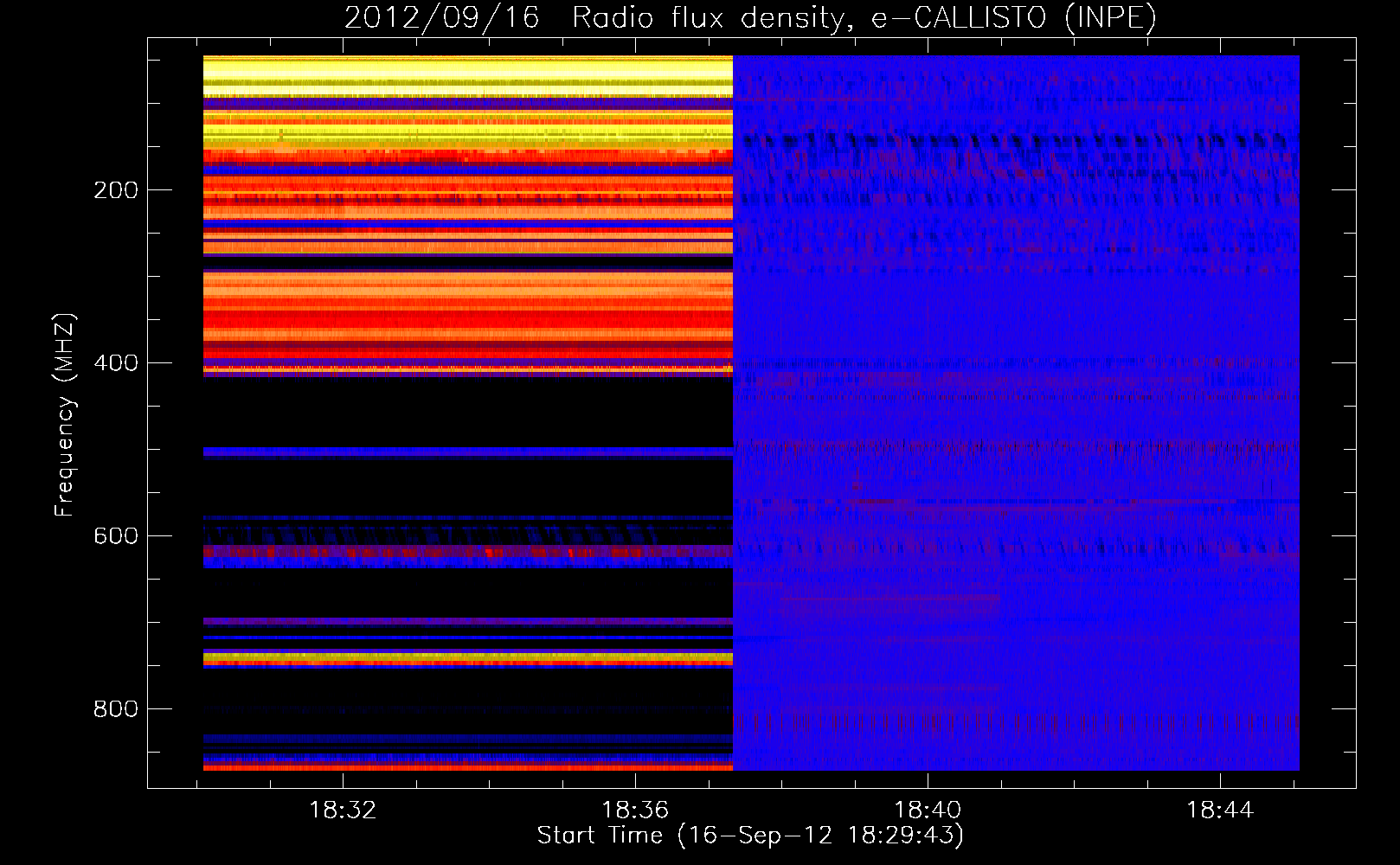Click the 400 frequency tick label
This screenshot has width=1400, height=865.
point(116,363)
